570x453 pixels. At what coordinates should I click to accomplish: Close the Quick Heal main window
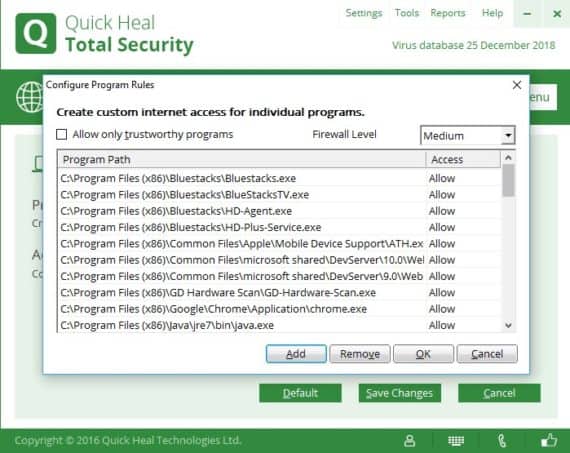point(557,14)
